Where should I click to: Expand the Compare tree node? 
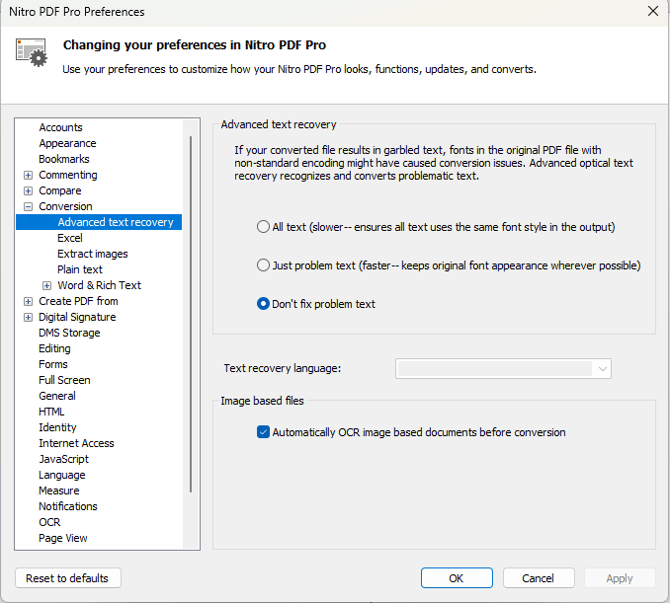tap(28, 191)
